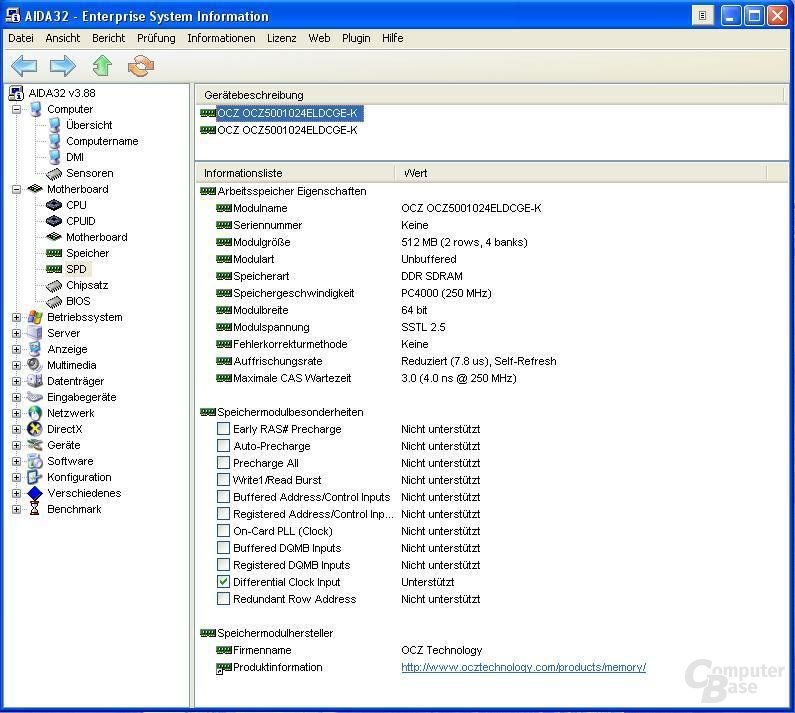This screenshot has height=713, width=795.
Task: Open the Ansicht menu
Action: click(63, 39)
